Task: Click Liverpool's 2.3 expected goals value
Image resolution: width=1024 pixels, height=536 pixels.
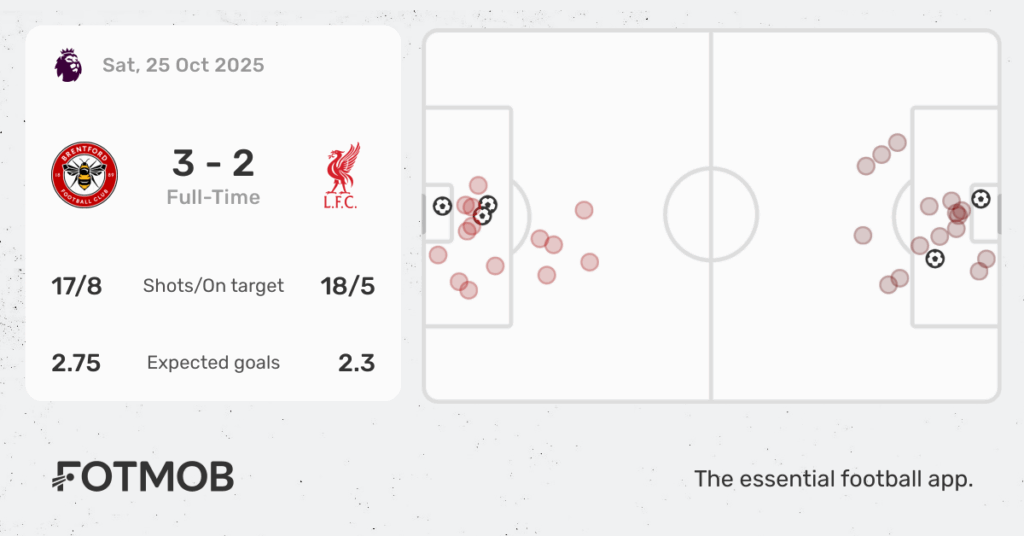Action: coord(355,363)
